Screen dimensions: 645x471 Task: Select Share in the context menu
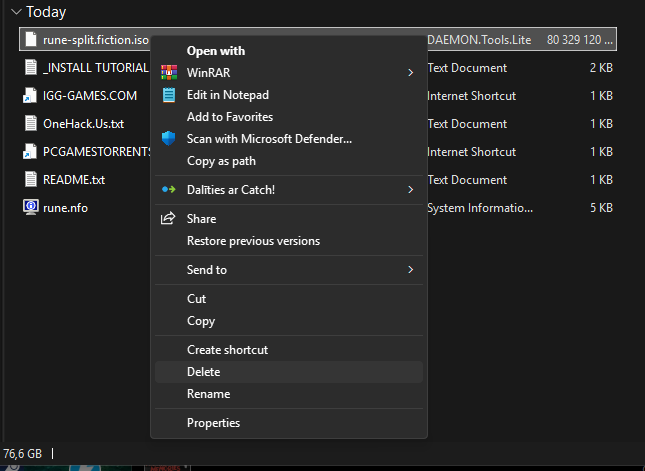(289, 219)
